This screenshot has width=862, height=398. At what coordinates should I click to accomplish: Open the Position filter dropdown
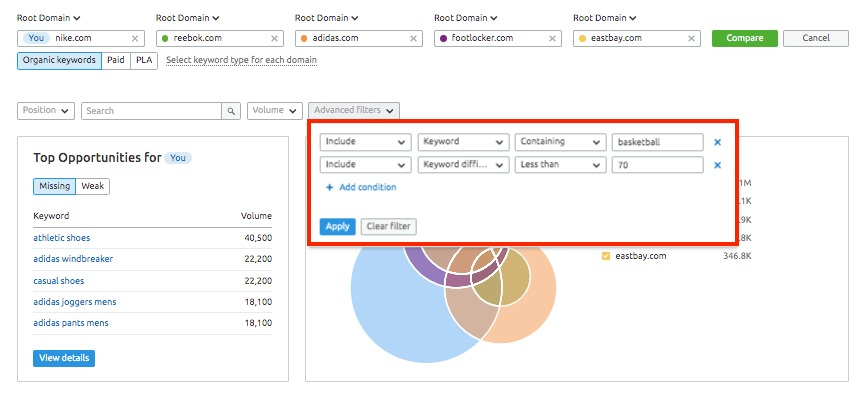pos(46,110)
